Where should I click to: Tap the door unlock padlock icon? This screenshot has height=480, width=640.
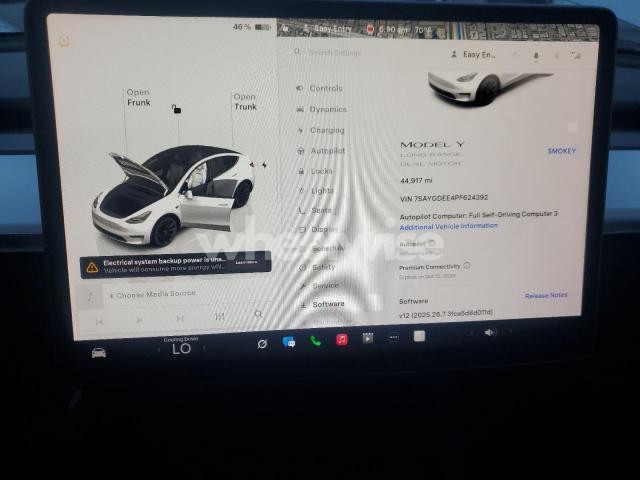(x=176, y=109)
